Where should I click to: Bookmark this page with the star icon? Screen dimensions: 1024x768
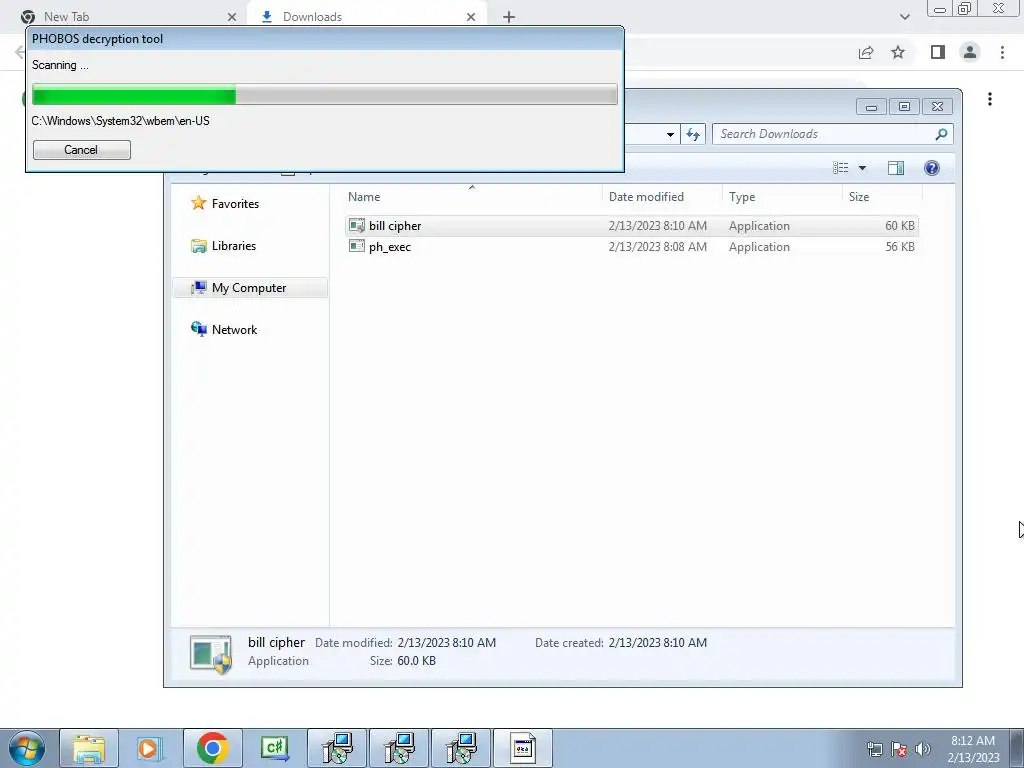898,52
